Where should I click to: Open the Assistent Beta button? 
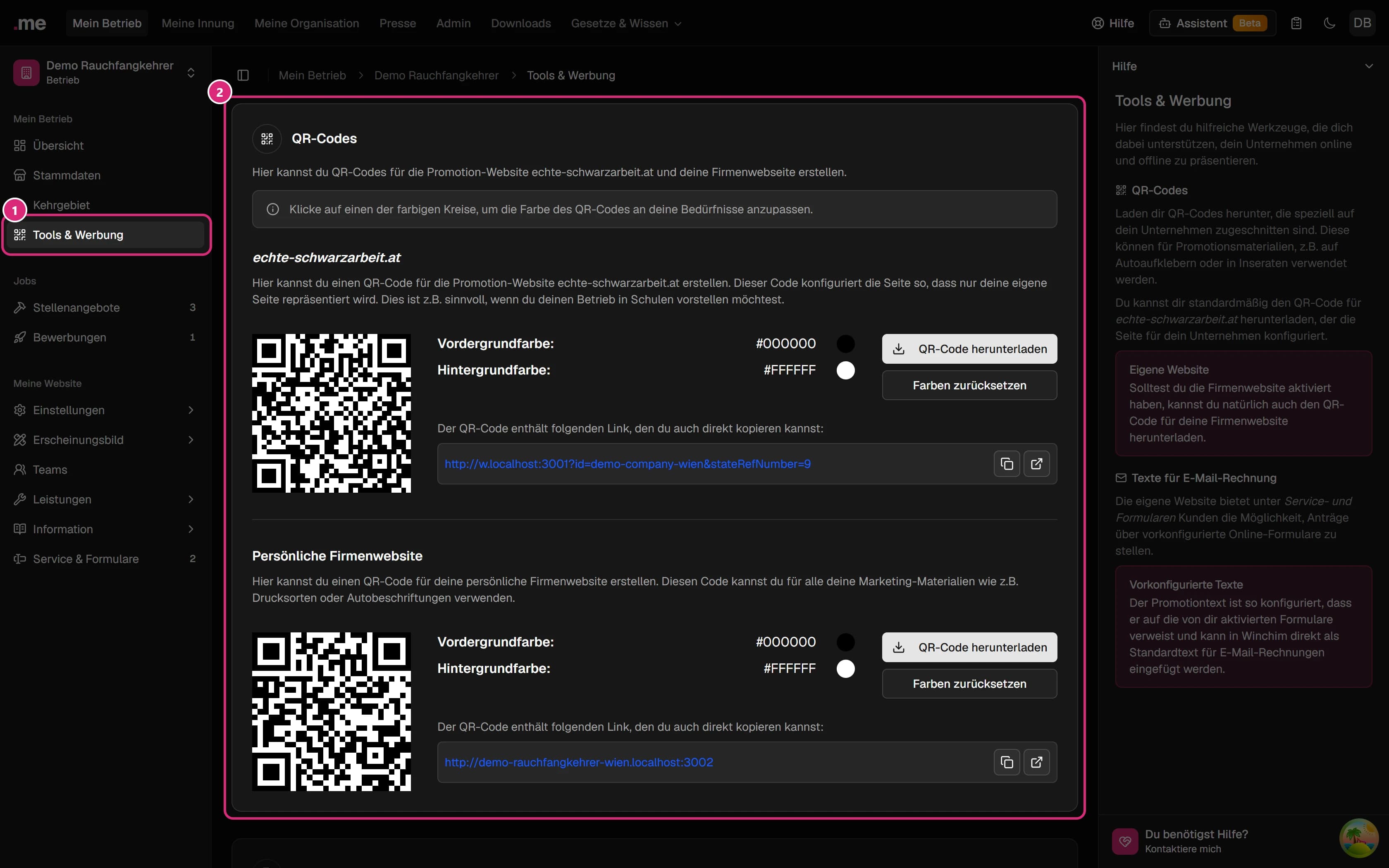1212,24
